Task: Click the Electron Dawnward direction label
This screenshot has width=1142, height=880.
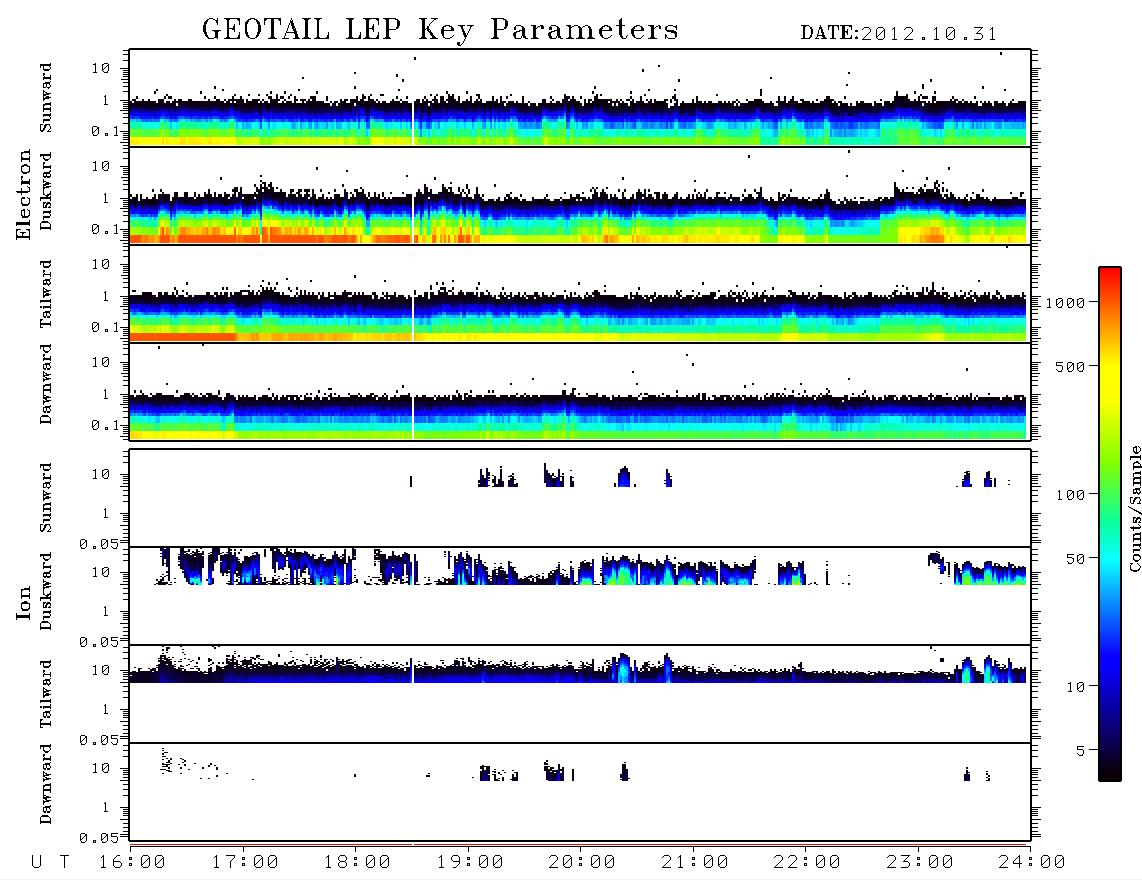Action: pyautogui.click(x=46, y=384)
